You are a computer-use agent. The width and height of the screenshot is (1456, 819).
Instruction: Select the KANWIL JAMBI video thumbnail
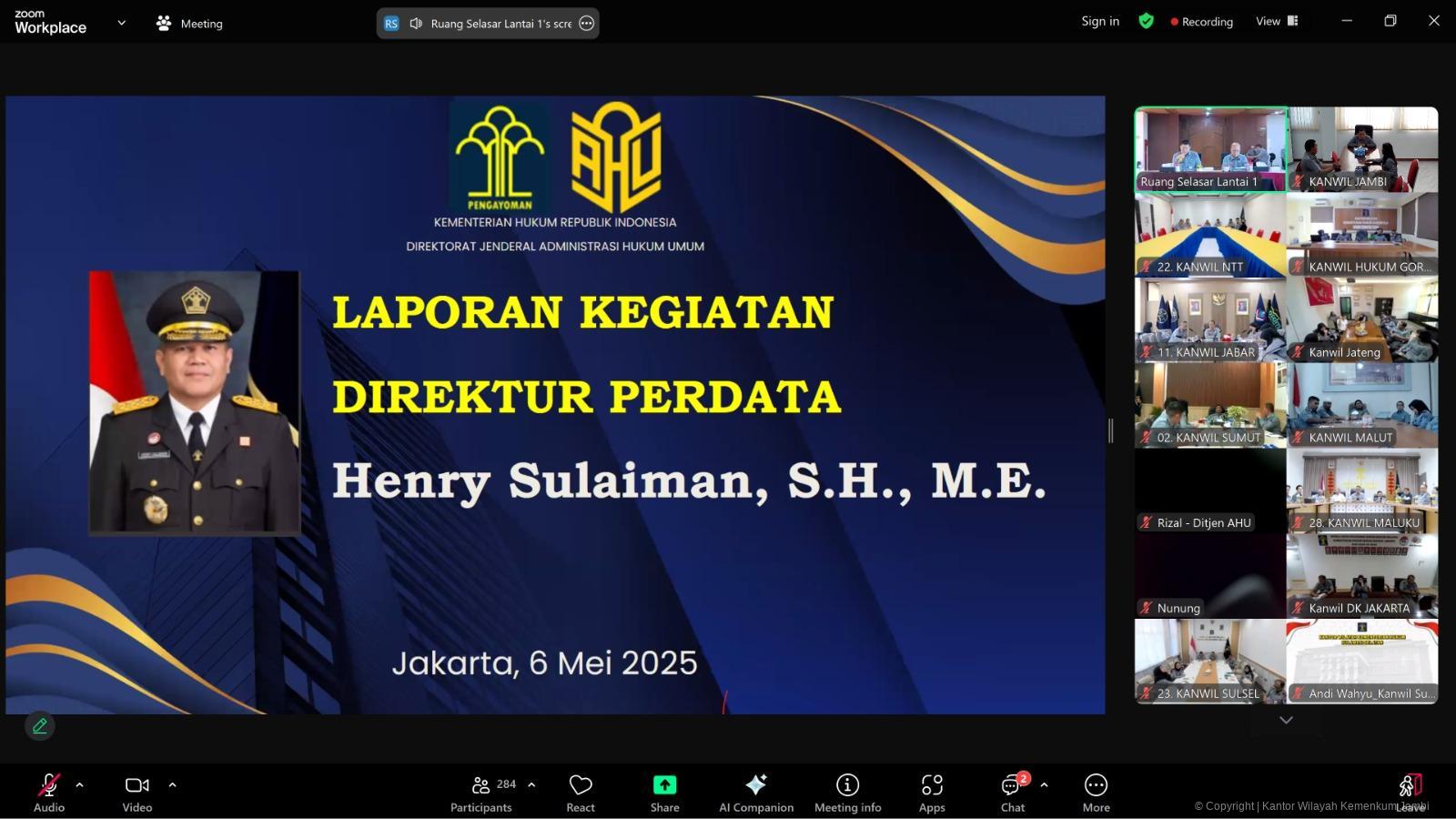[x=1362, y=149]
